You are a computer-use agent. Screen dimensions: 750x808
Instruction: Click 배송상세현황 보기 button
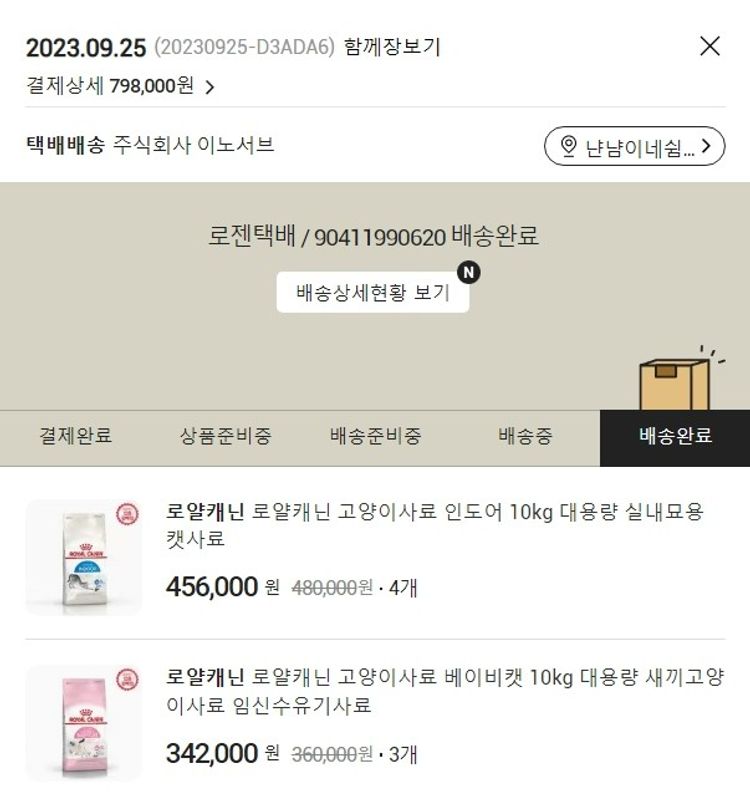tap(373, 292)
